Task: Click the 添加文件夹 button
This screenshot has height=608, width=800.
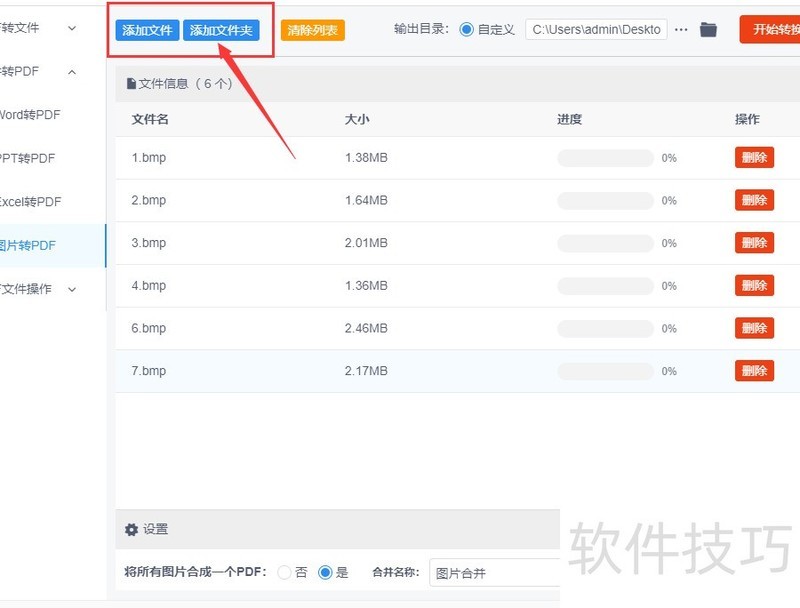Action: click(x=221, y=31)
